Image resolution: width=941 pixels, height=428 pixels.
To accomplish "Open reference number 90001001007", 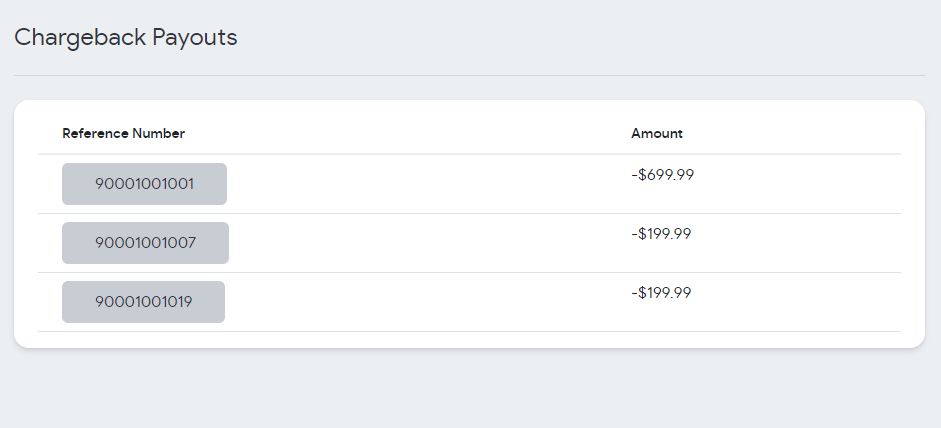I will (x=145, y=243).
